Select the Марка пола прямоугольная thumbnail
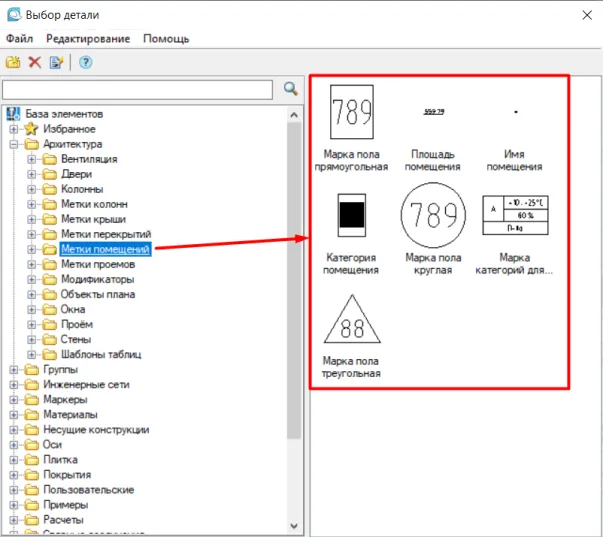 351,113
